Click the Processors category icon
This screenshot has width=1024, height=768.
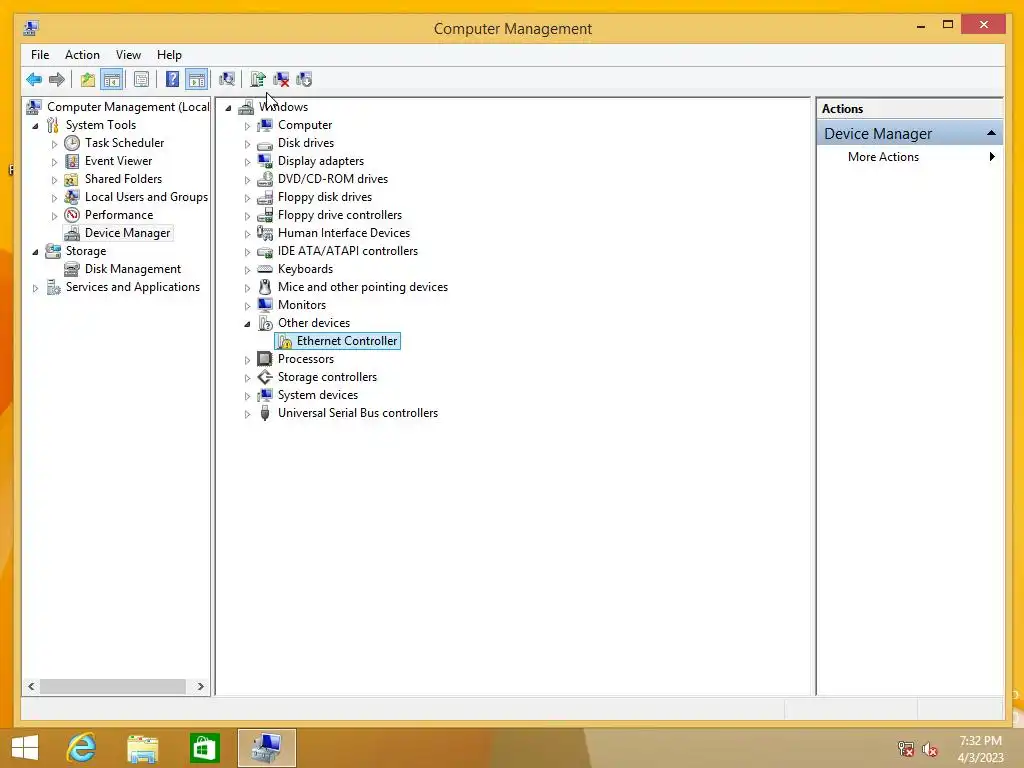point(264,359)
